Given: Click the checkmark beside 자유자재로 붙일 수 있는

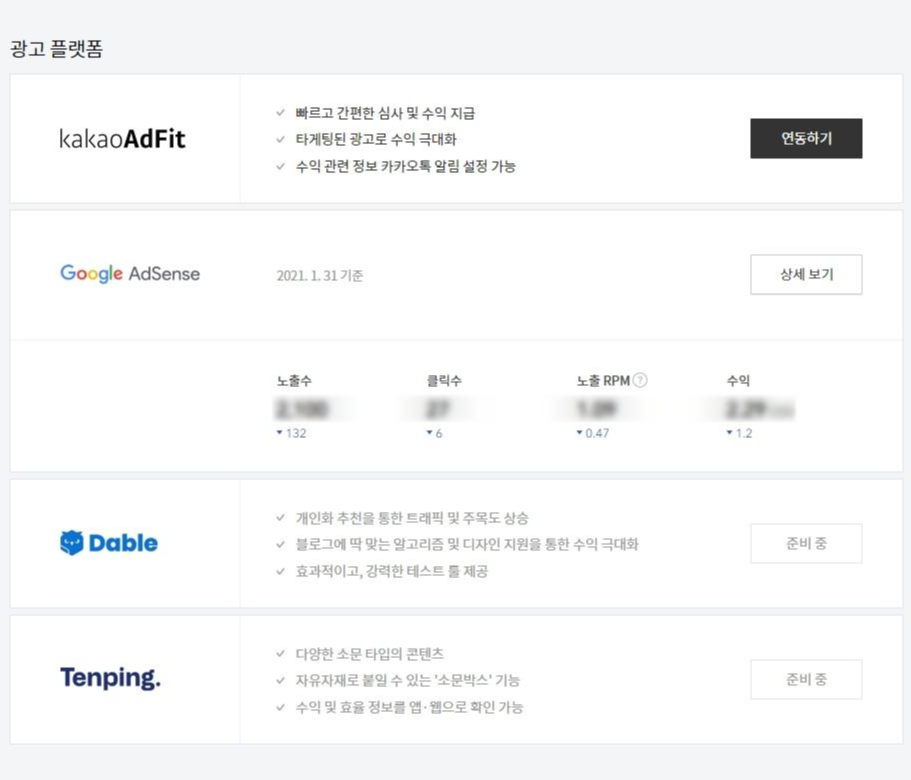Looking at the screenshot, I should click(281, 680).
